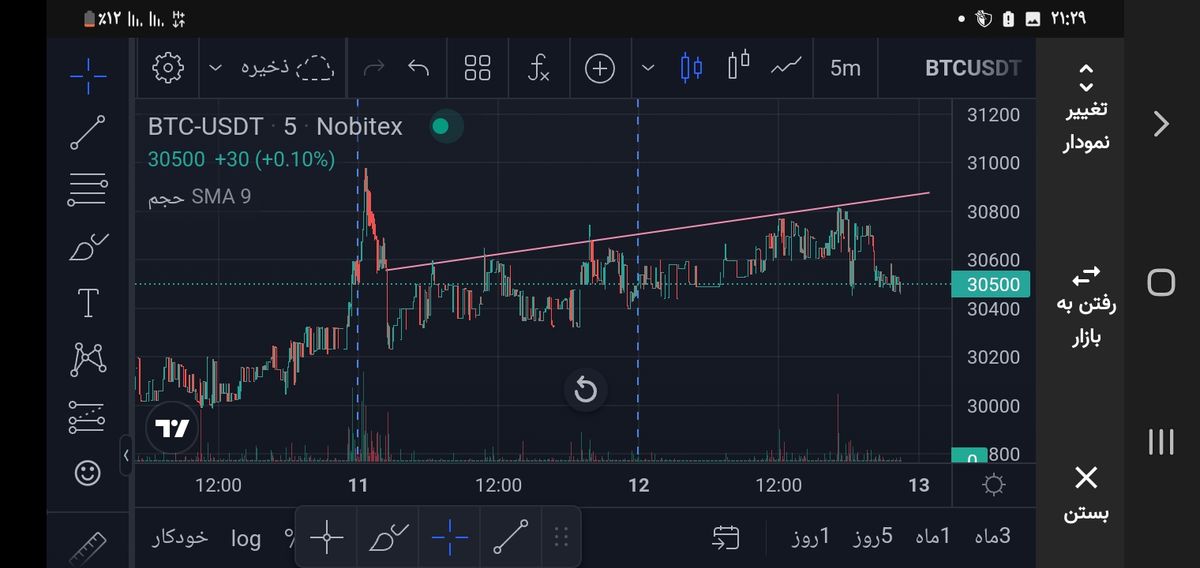Expand dropdown beside the add compare button

tap(648, 68)
